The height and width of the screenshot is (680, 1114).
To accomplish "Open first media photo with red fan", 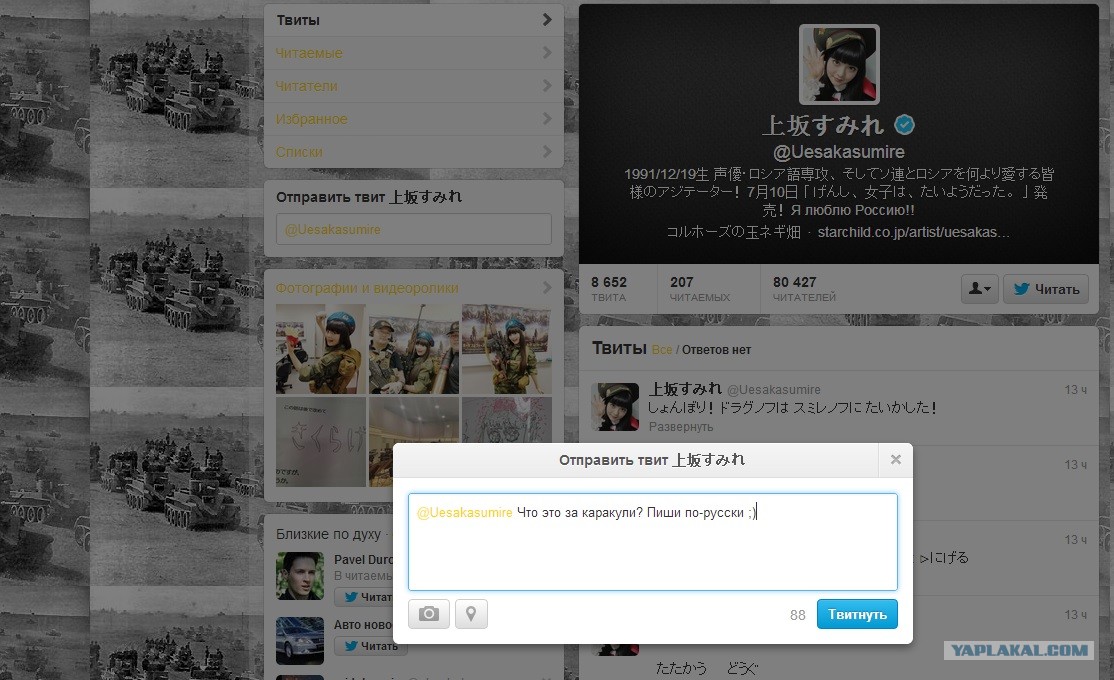I will click(320, 349).
